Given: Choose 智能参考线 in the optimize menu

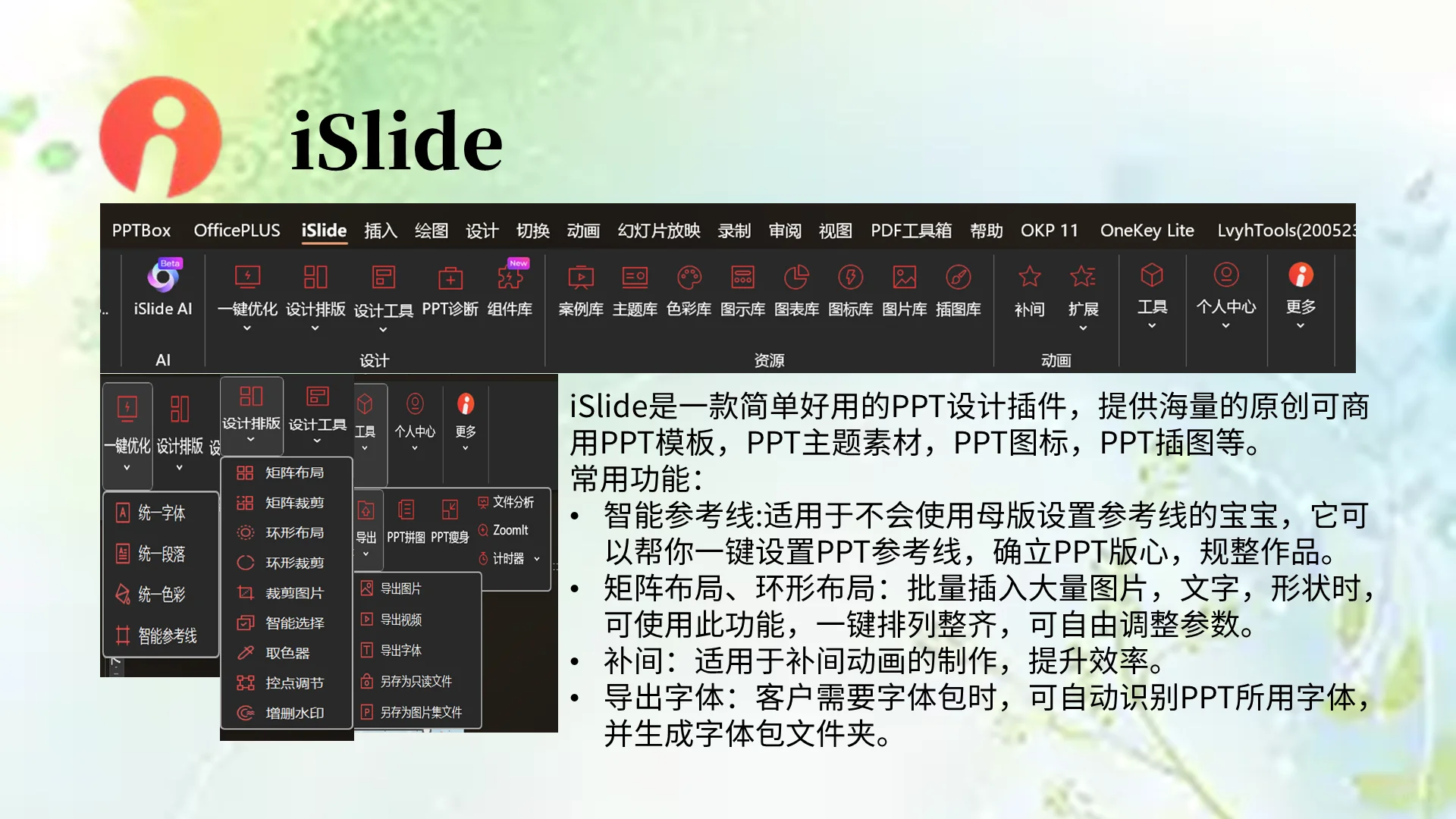Looking at the screenshot, I should [167, 635].
